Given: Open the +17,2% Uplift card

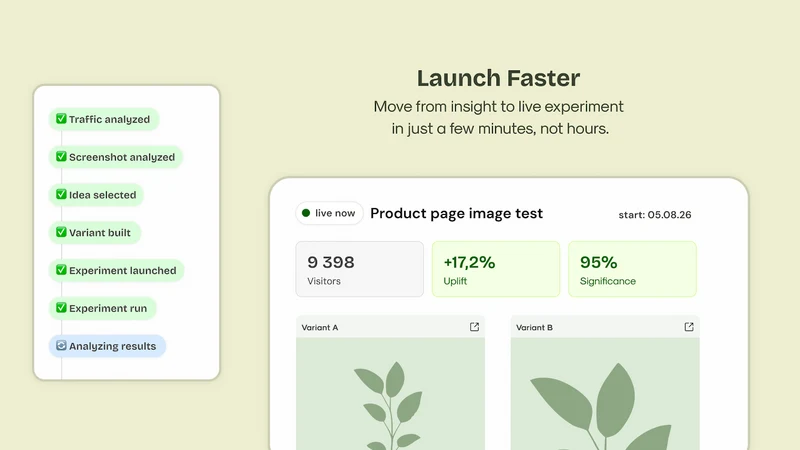Looking at the screenshot, I should click(x=496, y=269).
